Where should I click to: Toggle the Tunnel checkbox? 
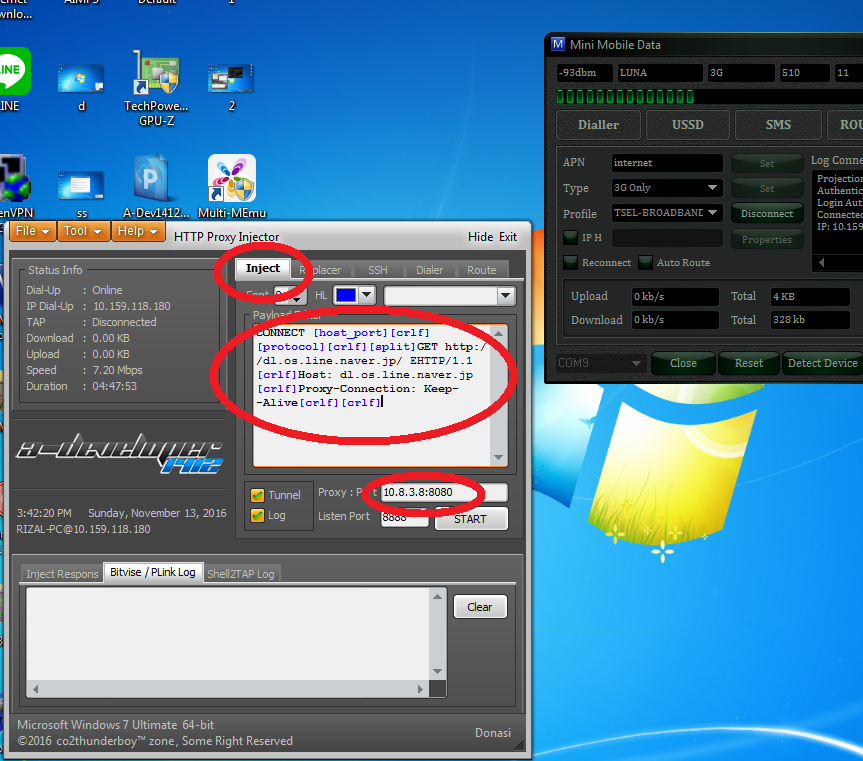(x=257, y=493)
